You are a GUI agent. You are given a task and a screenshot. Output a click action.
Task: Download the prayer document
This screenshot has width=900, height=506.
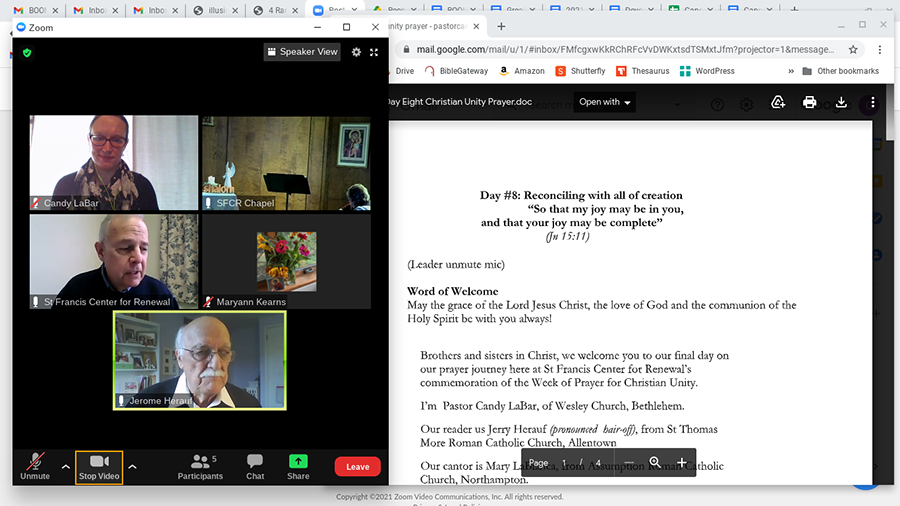pyautogui.click(x=841, y=102)
